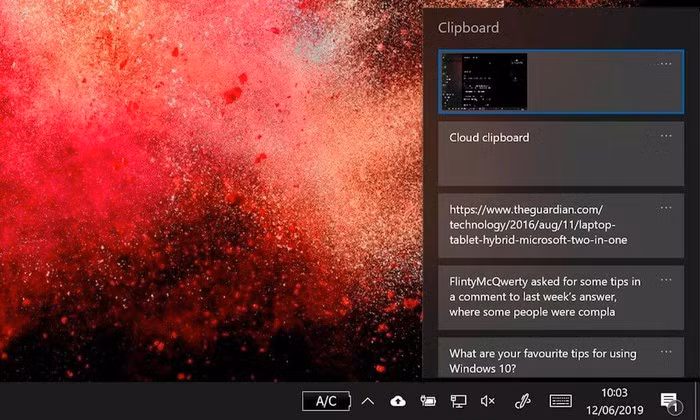The height and width of the screenshot is (420, 700).
Task: Open the A/C battery status indicator
Action: [x=326, y=401]
